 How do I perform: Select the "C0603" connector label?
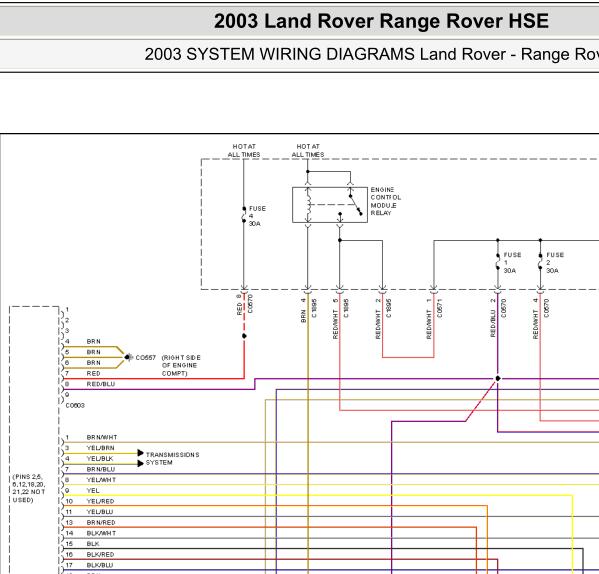pyautogui.click(x=75, y=405)
